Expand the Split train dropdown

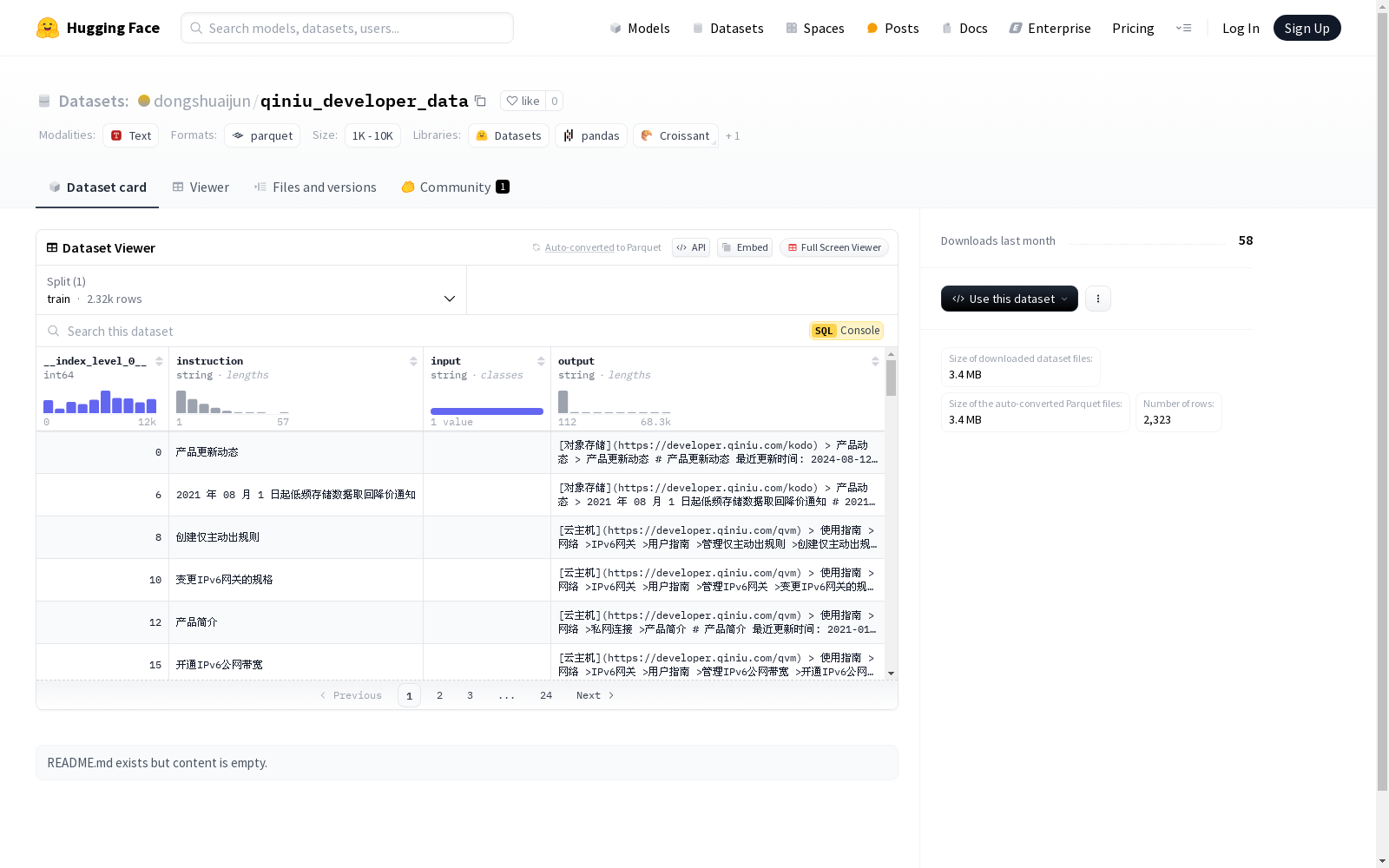click(252, 290)
